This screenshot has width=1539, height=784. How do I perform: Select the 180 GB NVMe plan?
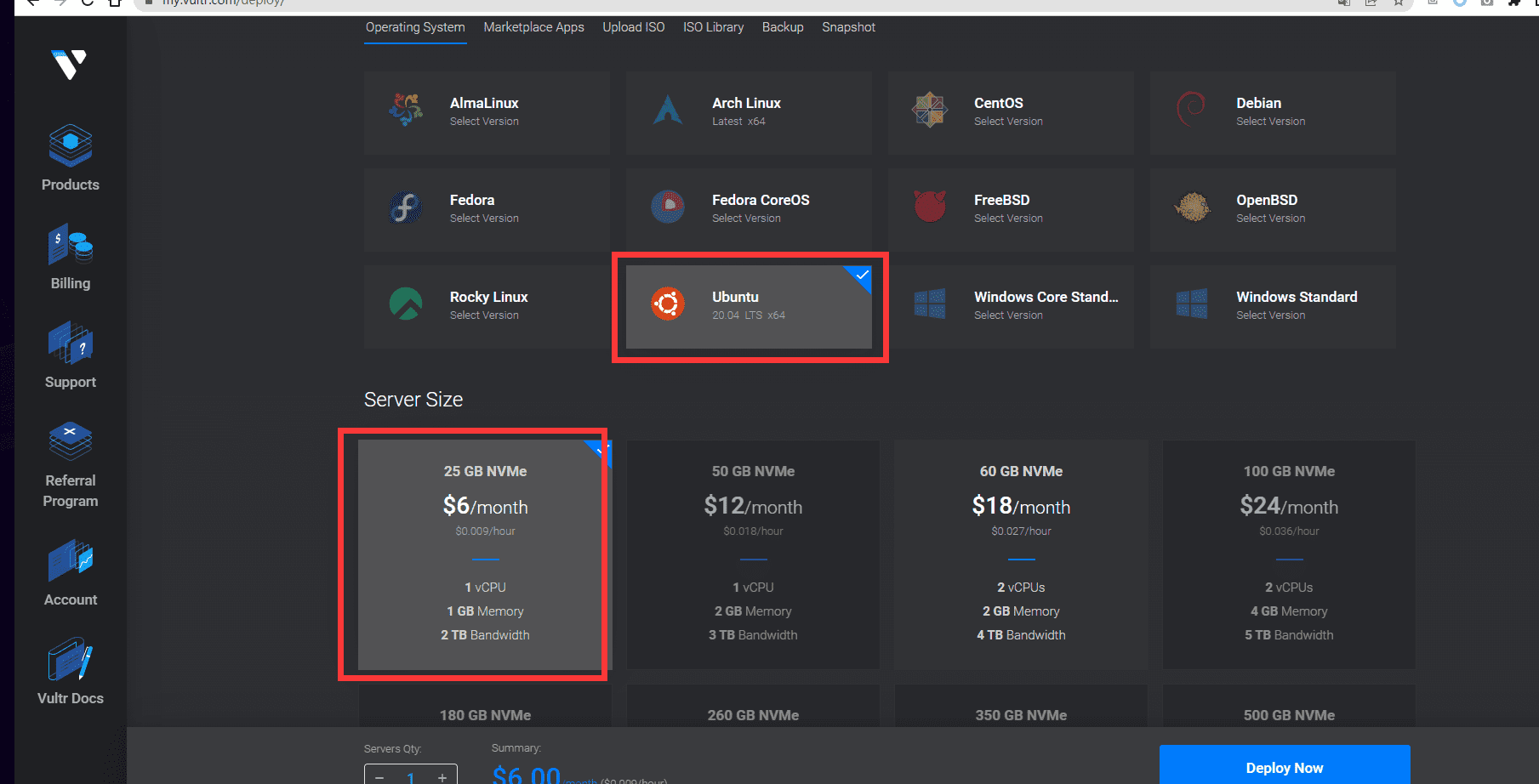click(x=485, y=707)
